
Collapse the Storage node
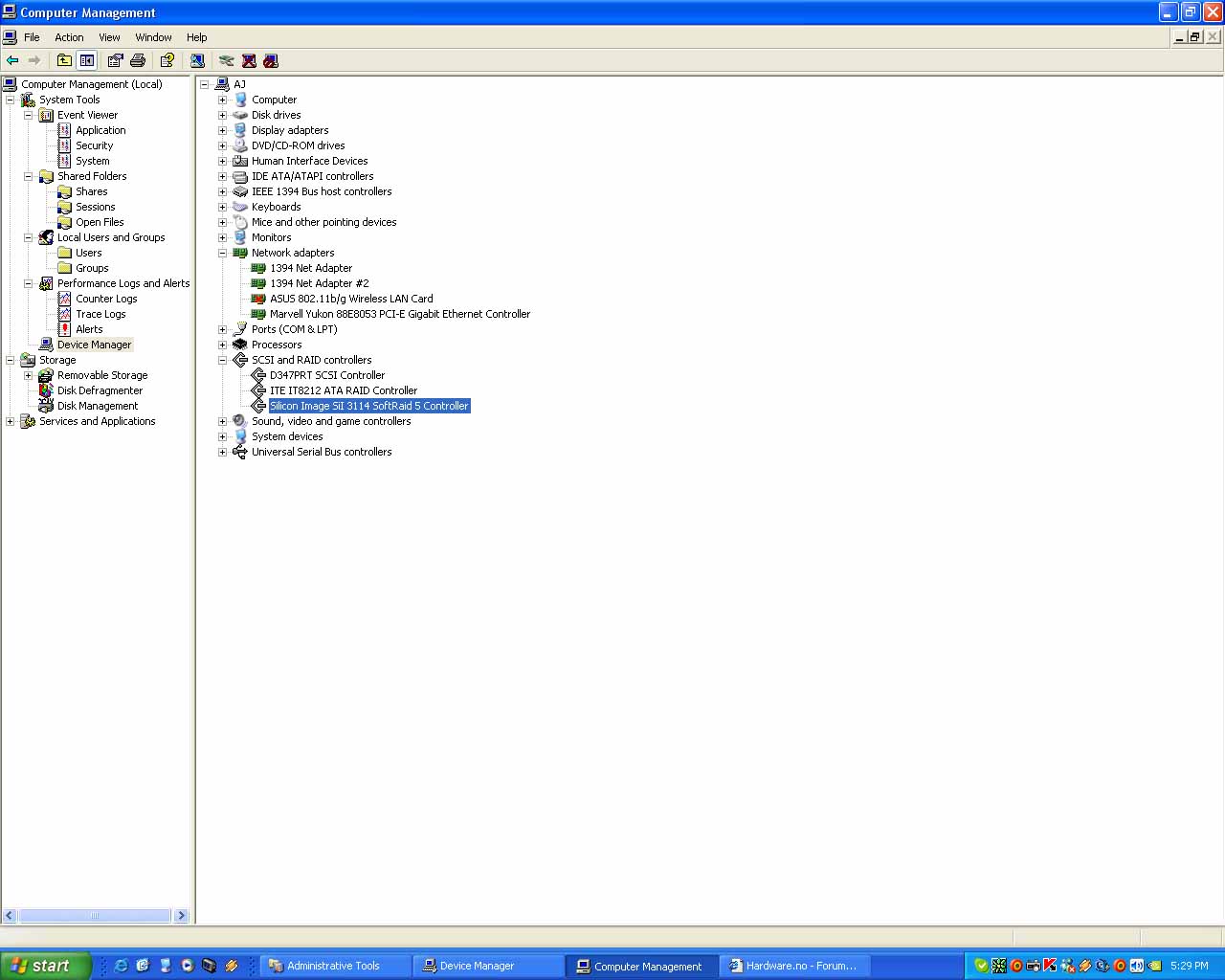click(x=11, y=360)
